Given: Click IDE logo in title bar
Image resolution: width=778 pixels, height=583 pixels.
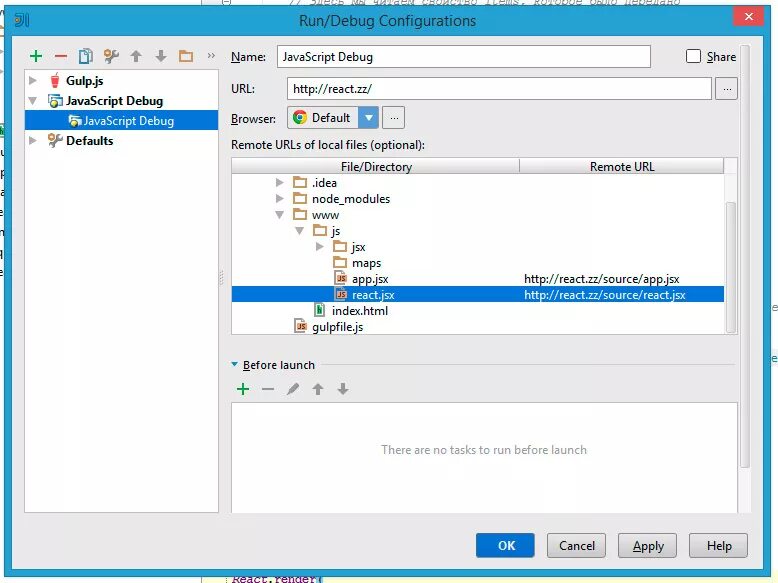Looking at the screenshot, I should pyautogui.click(x=22, y=20).
